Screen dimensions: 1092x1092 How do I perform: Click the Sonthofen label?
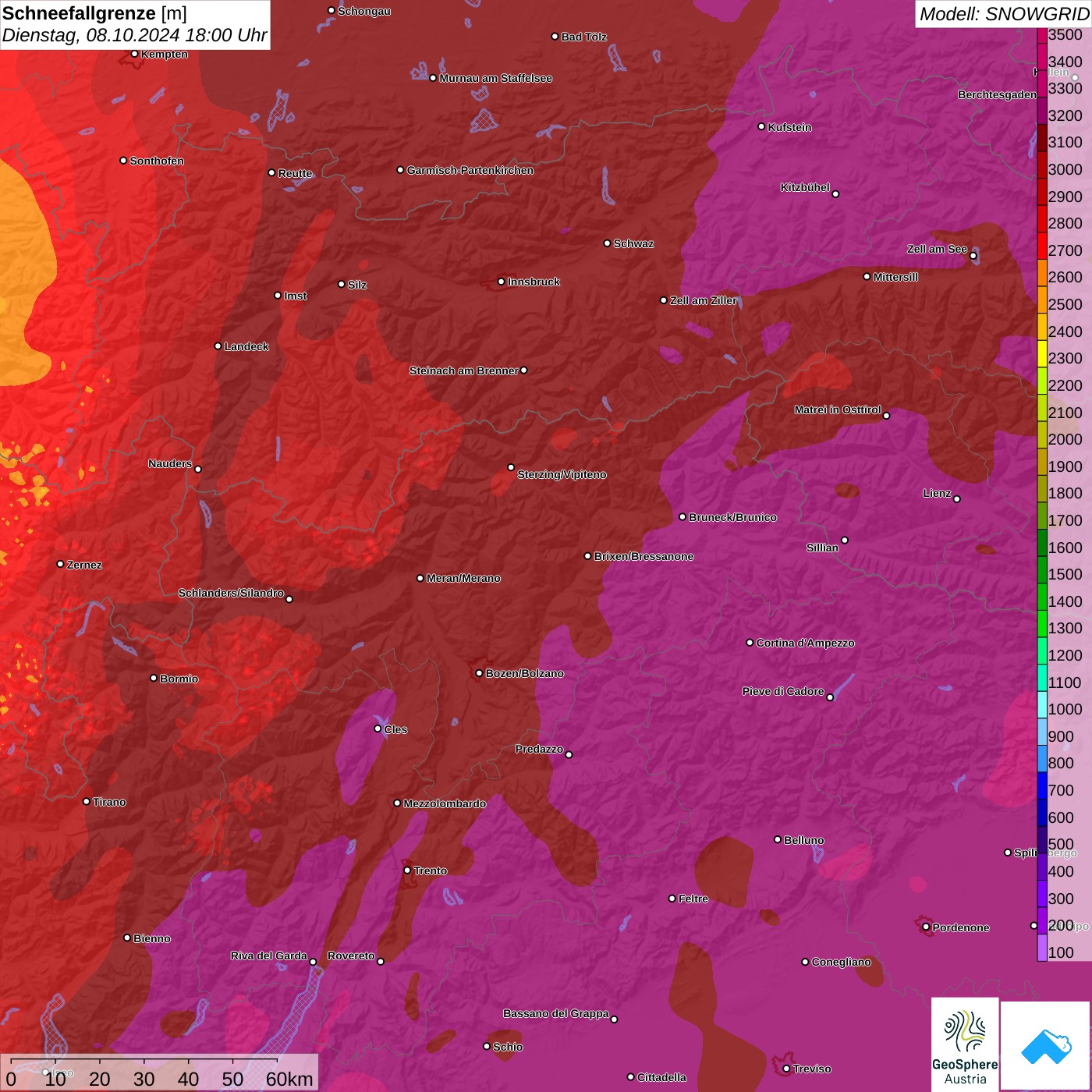click(x=157, y=161)
